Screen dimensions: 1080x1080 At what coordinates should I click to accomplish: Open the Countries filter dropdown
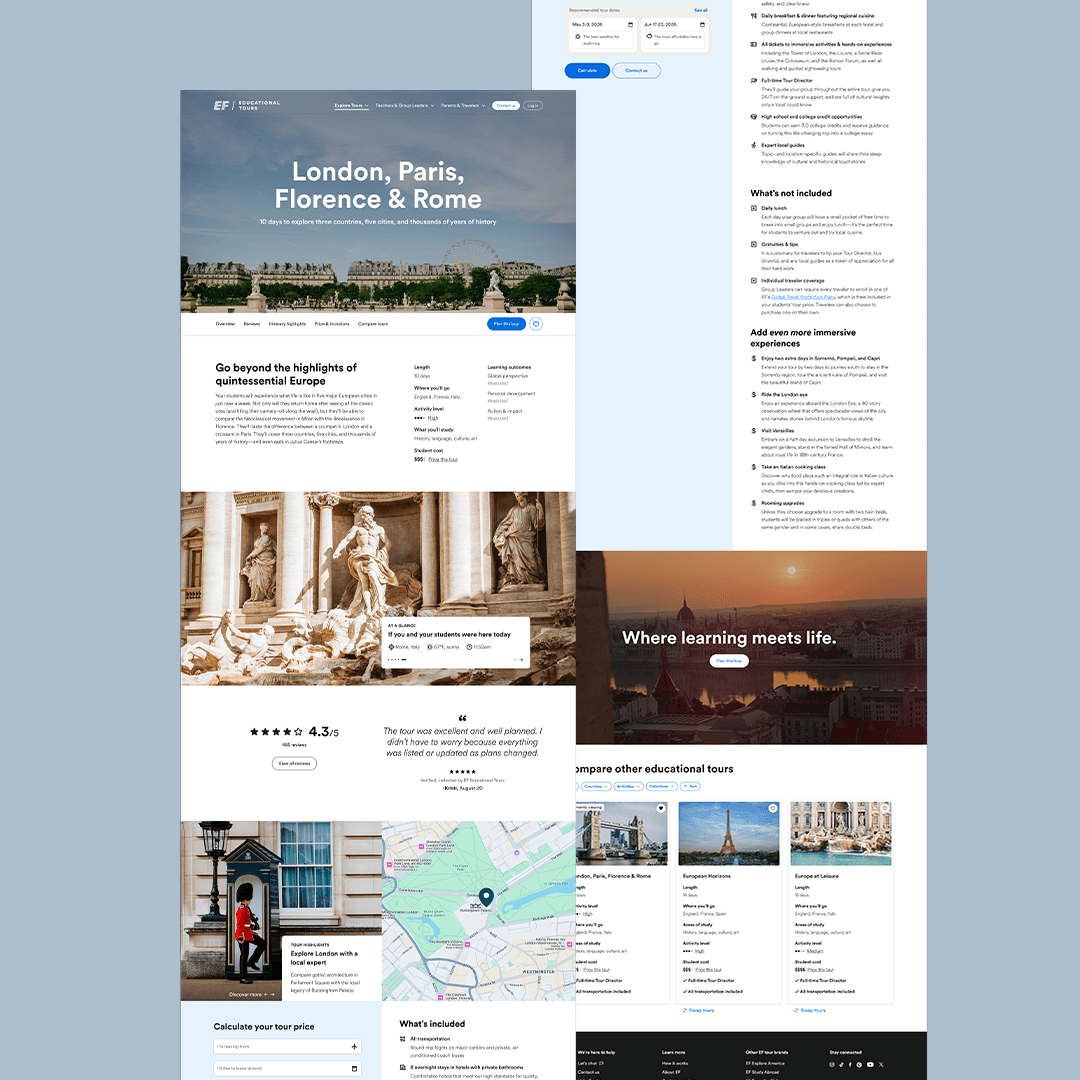[596, 786]
